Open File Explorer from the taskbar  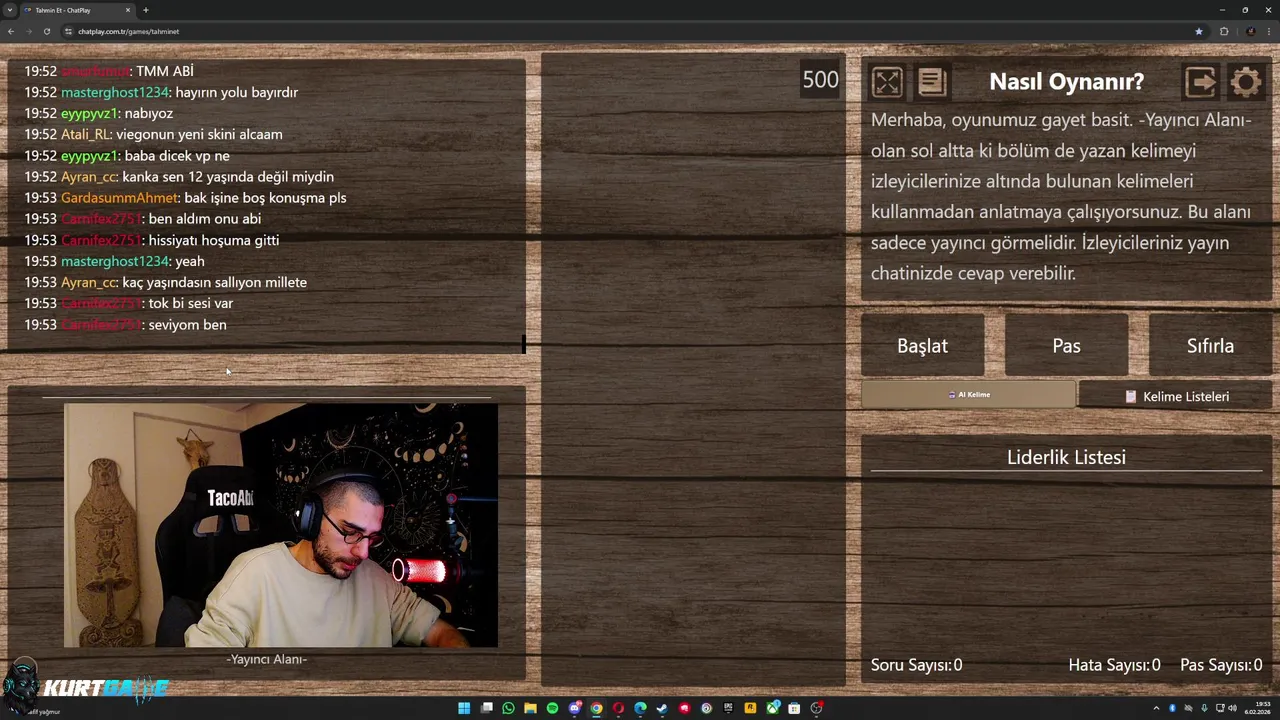pos(530,708)
